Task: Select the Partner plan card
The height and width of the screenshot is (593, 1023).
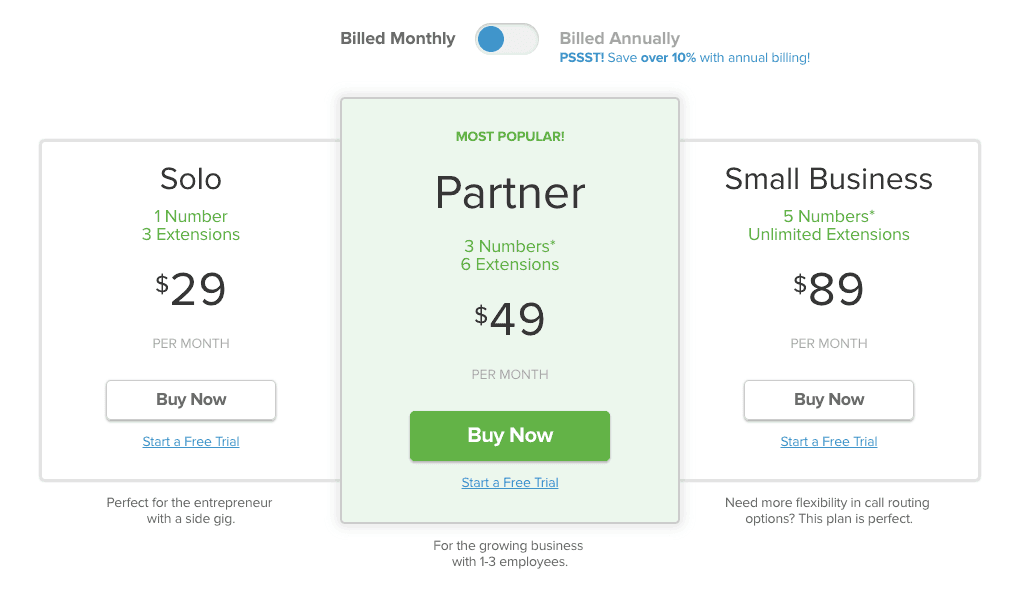Action: 509,309
